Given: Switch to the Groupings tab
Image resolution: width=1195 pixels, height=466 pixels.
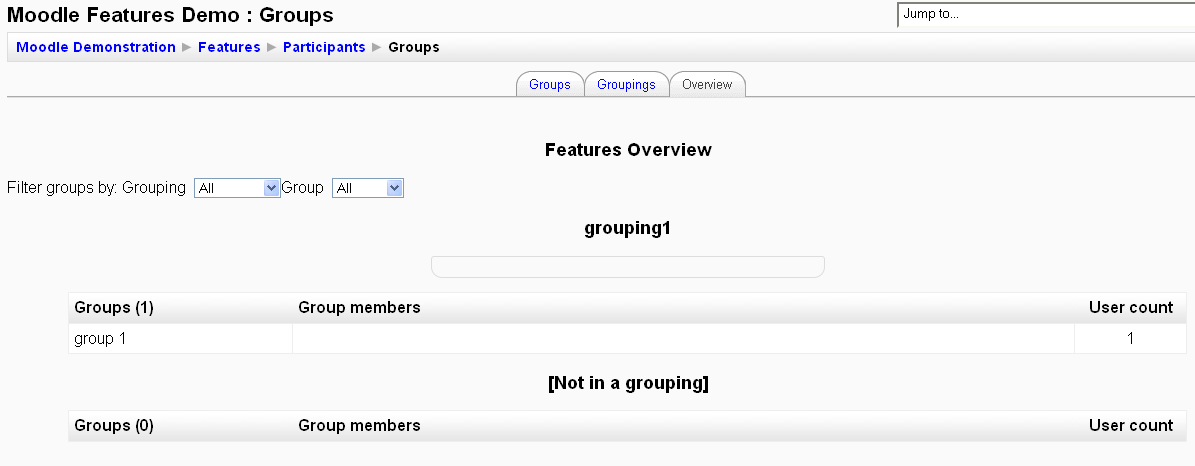Looking at the screenshot, I should (626, 85).
